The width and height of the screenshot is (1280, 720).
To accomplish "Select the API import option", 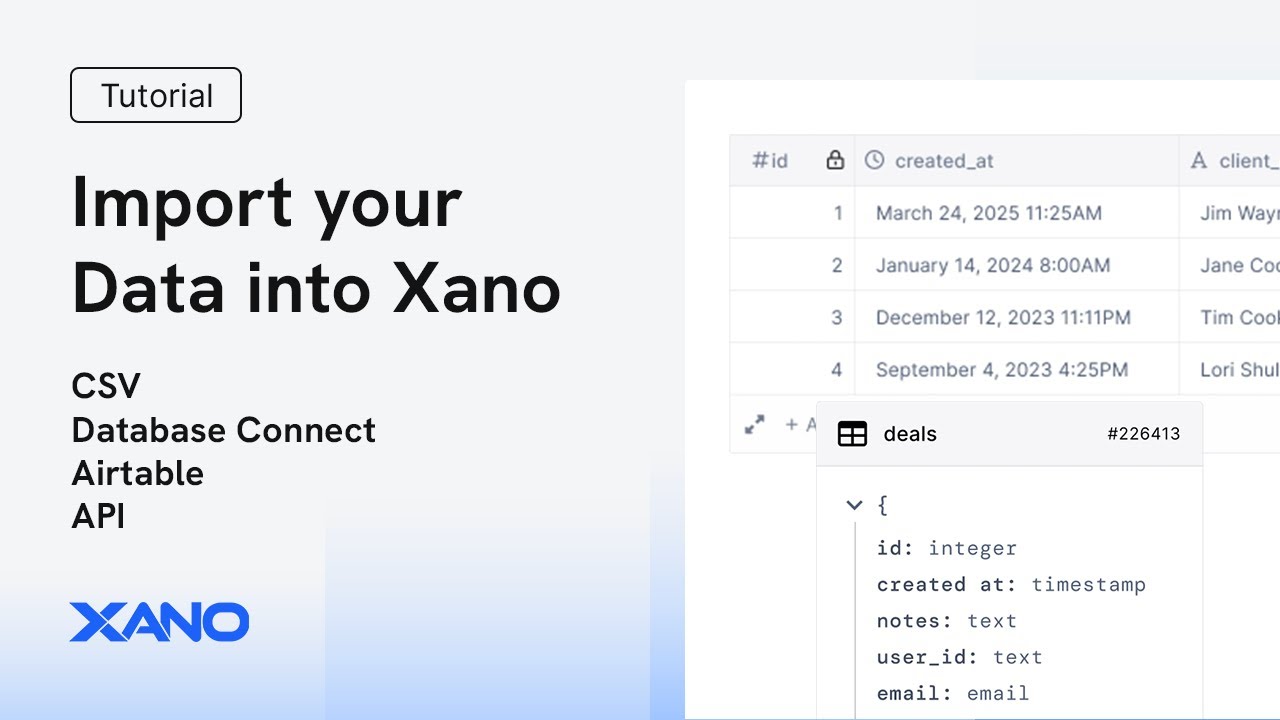I will point(98,516).
